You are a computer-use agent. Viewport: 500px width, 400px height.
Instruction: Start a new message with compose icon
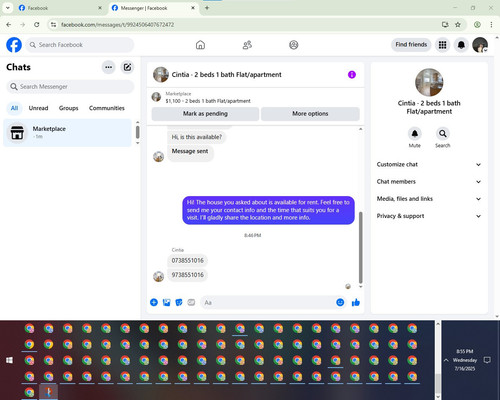click(127, 67)
